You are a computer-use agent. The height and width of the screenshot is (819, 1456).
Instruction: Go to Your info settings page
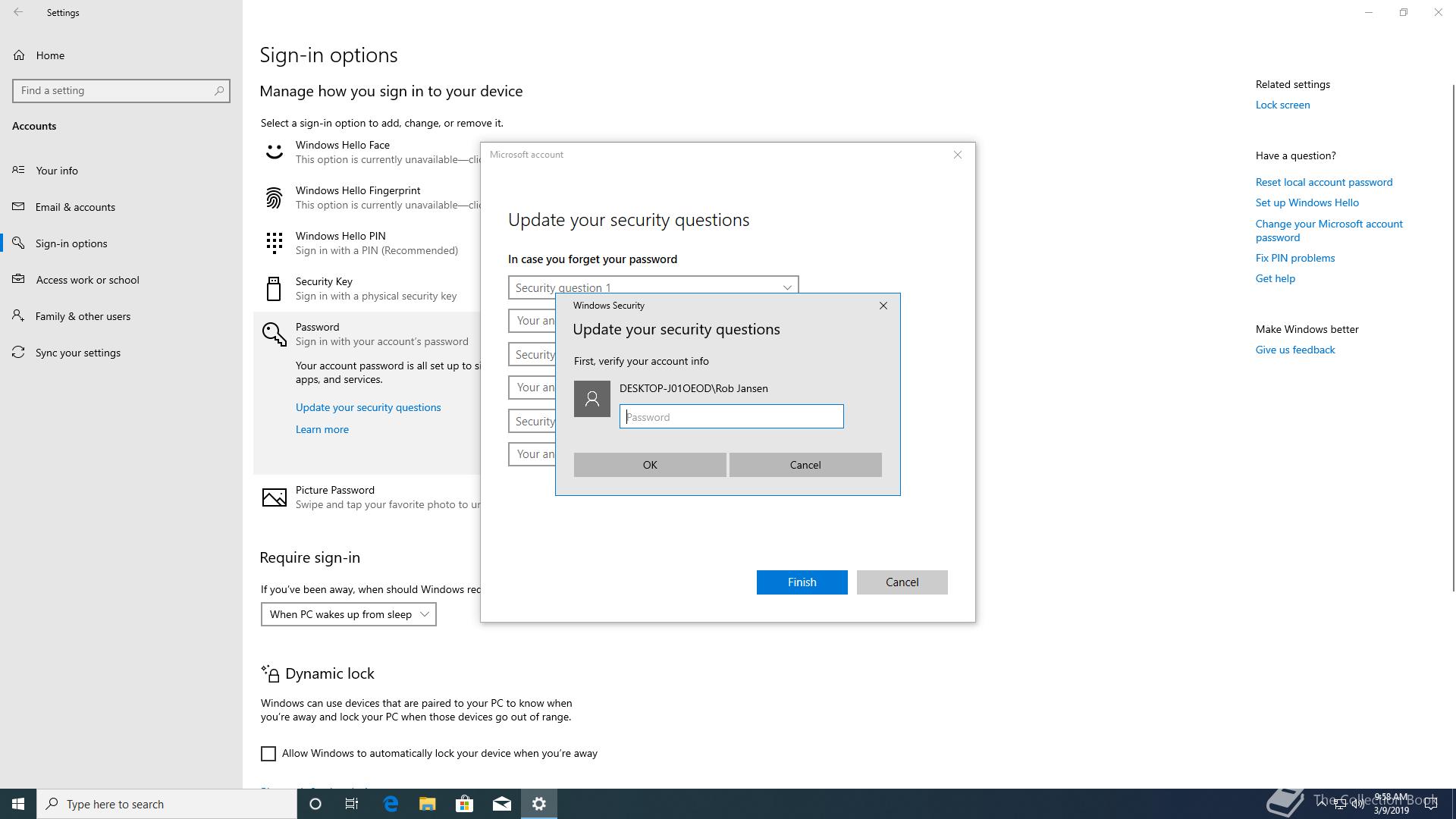point(121,171)
